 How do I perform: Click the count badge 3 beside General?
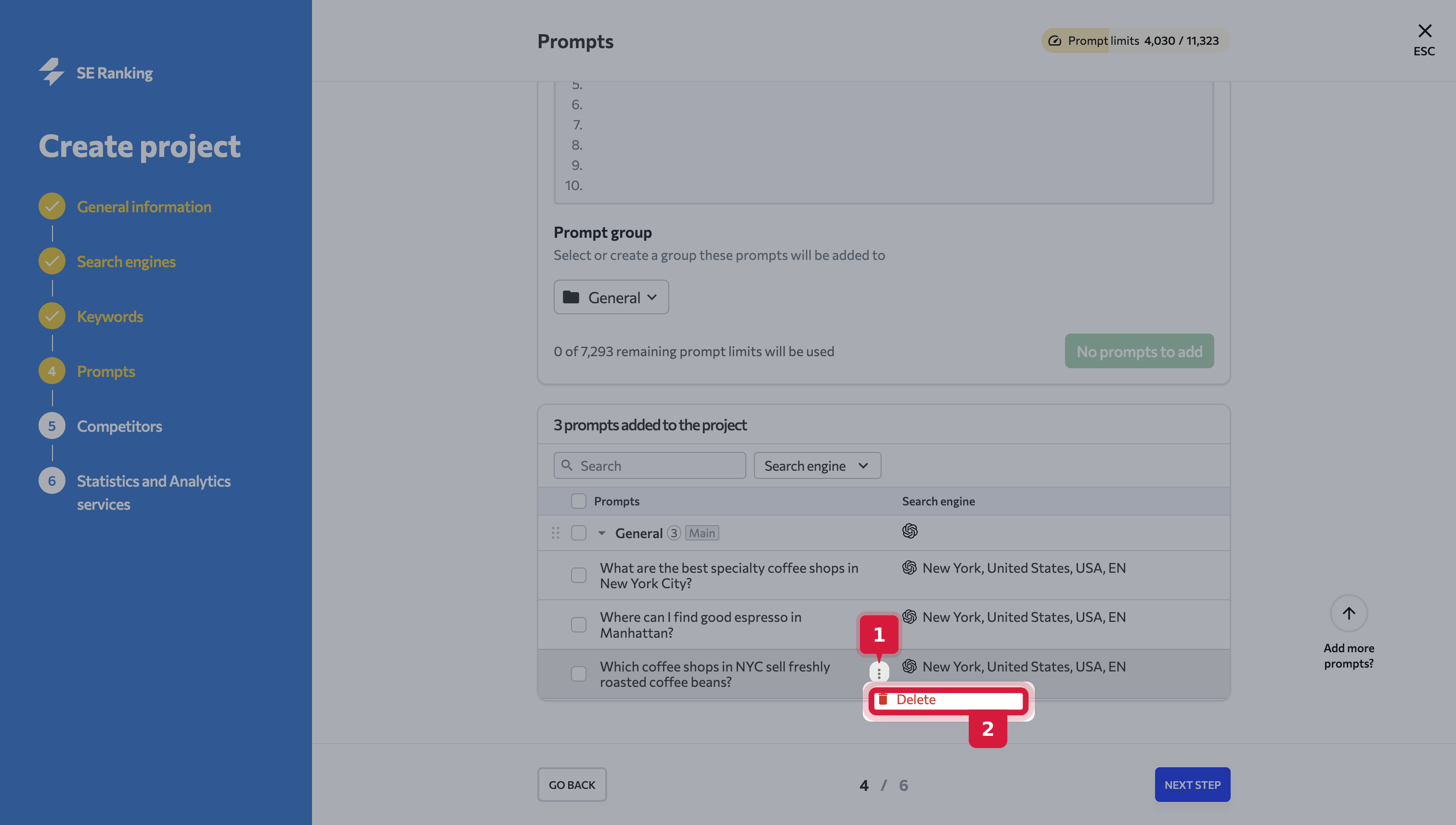tap(673, 533)
